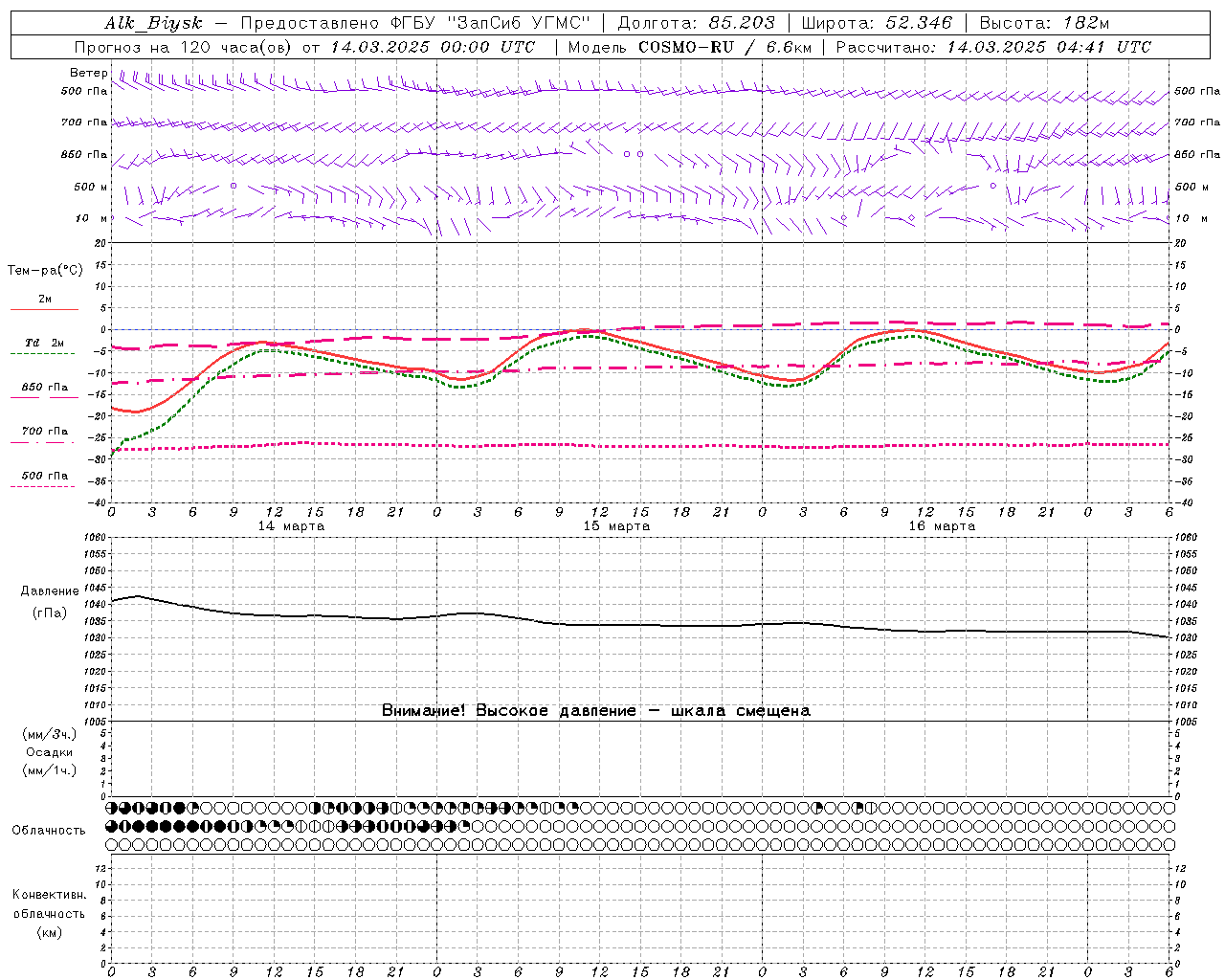Select the Осадки precipitation label
The image size is (1225, 980).
click(50, 752)
